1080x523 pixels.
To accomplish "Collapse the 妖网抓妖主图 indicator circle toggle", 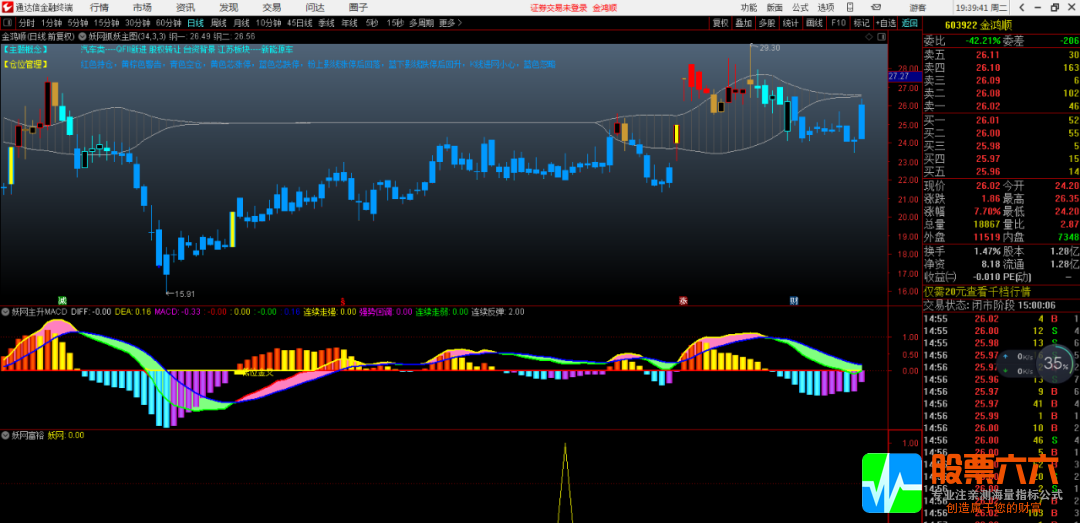I will 83,37.
